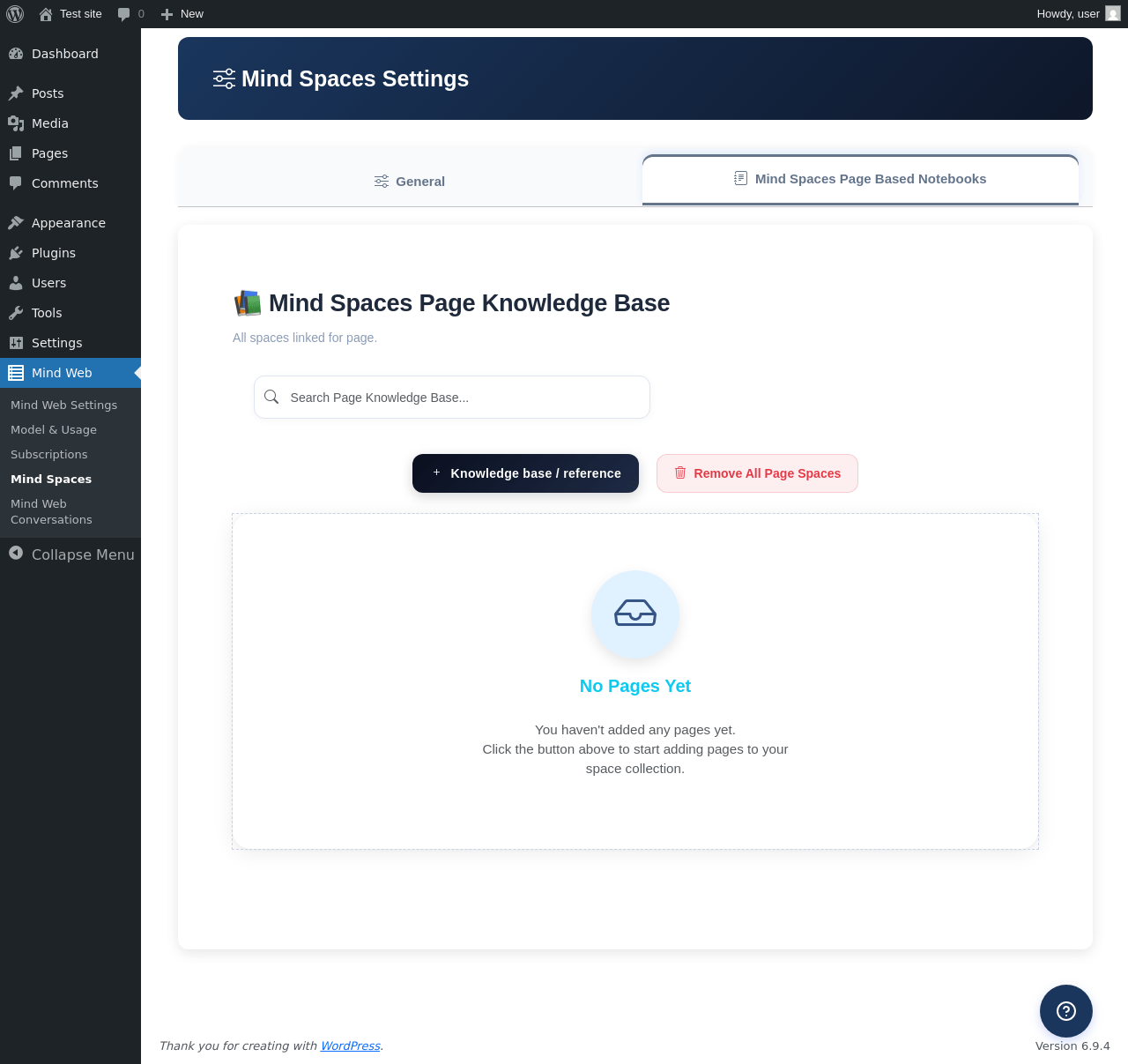
Task: Collapse the admin sidebar menu
Action: 70,554
